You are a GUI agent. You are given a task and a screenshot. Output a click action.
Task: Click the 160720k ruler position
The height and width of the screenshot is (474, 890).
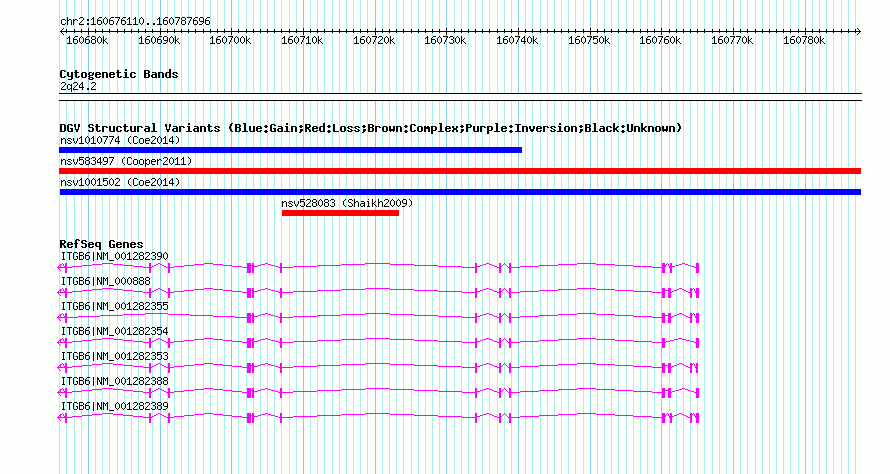coord(374,41)
